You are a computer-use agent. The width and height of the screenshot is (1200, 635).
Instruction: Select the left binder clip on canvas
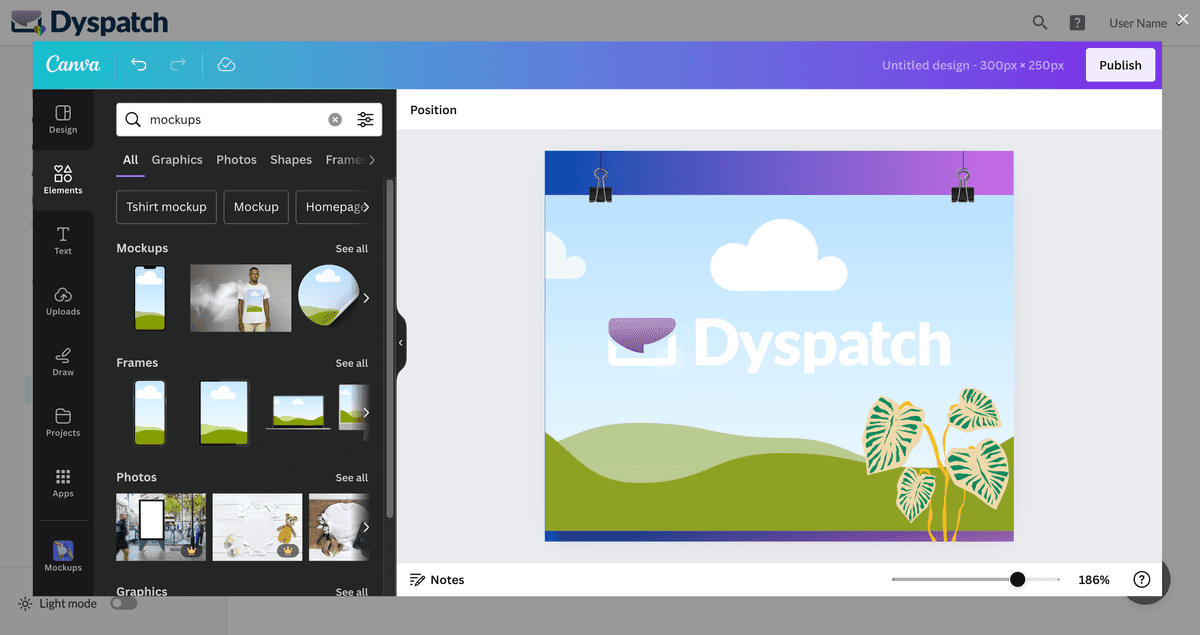(600, 180)
